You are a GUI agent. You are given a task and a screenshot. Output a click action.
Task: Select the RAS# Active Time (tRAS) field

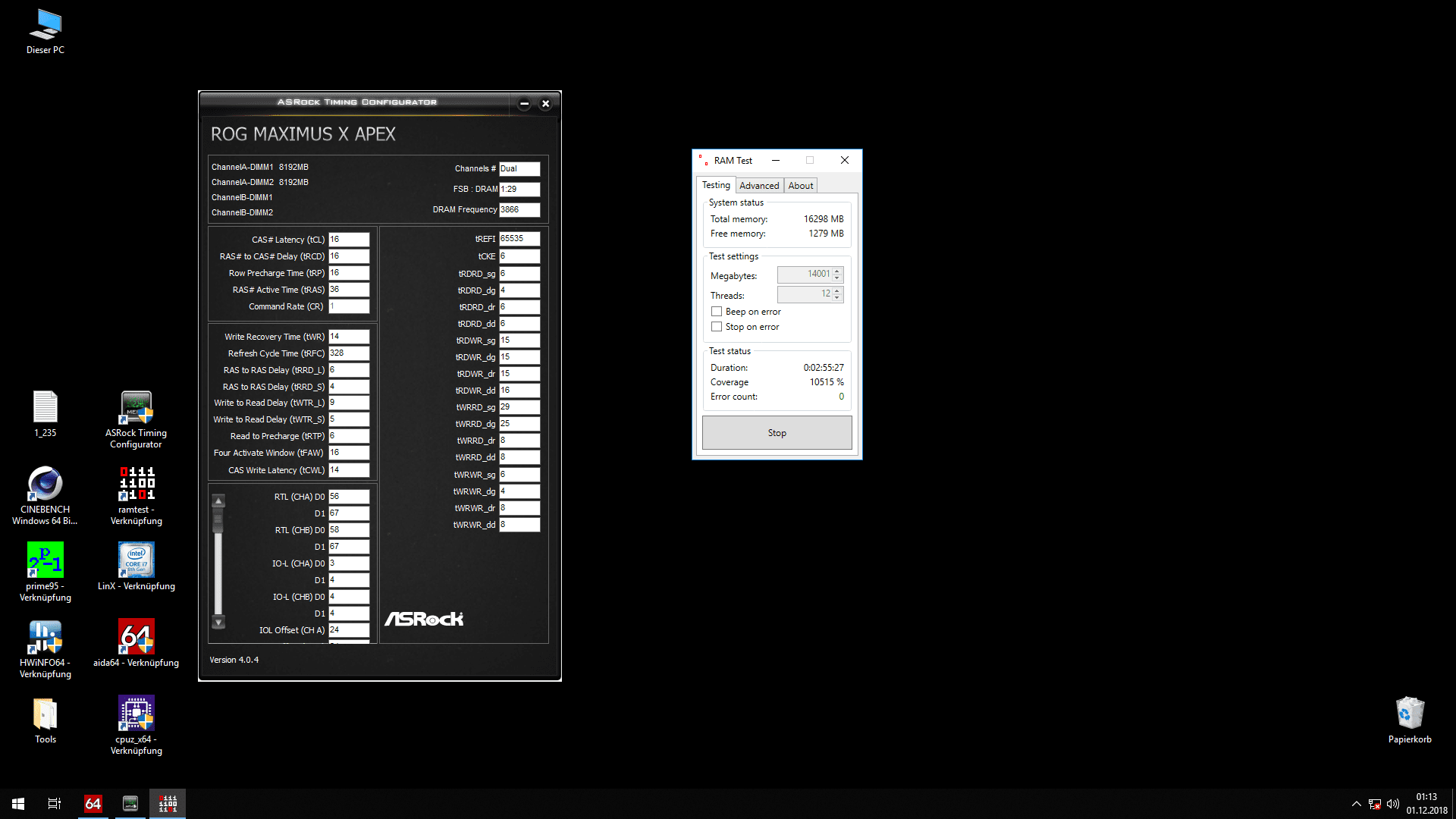pyautogui.click(x=349, y=290)
